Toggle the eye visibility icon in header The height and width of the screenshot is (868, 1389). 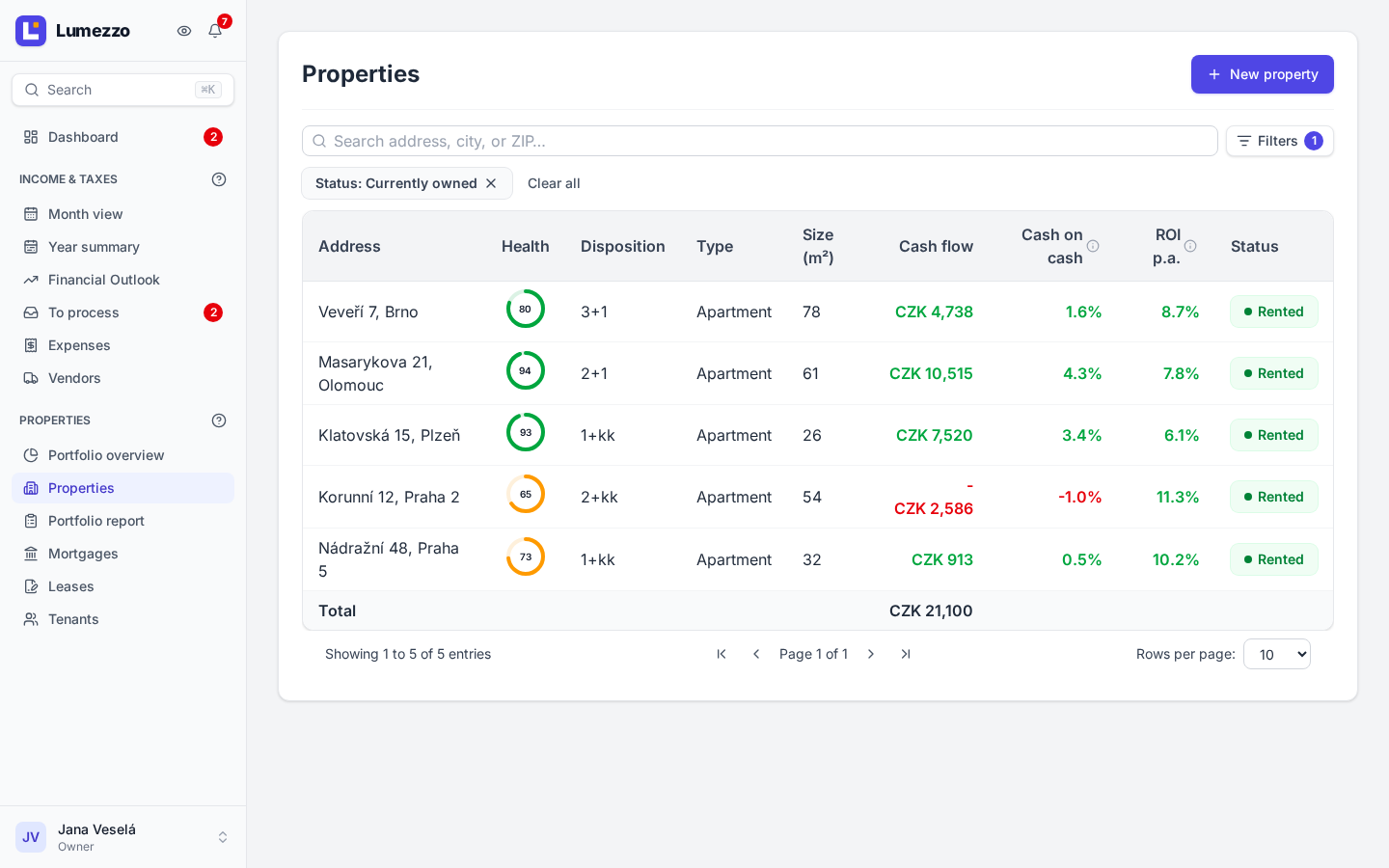(184, 31)
